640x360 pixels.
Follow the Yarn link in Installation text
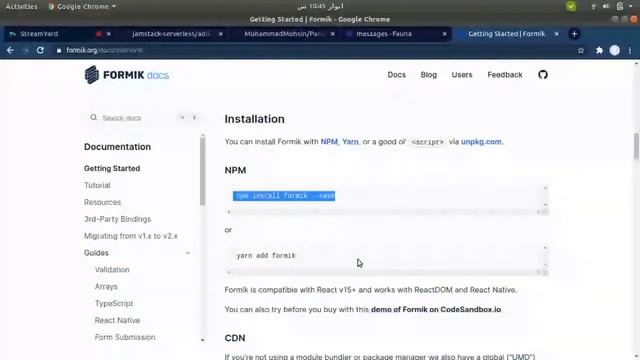350,142
